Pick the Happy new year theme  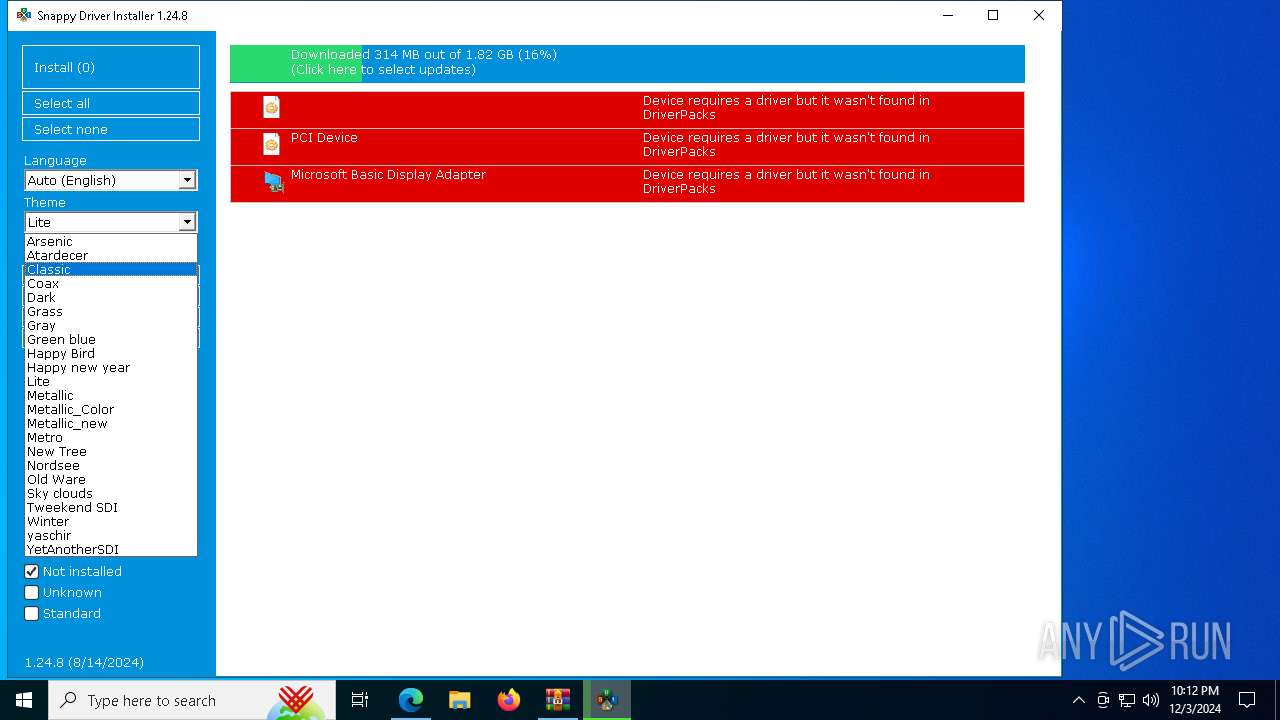coord(111,367)
